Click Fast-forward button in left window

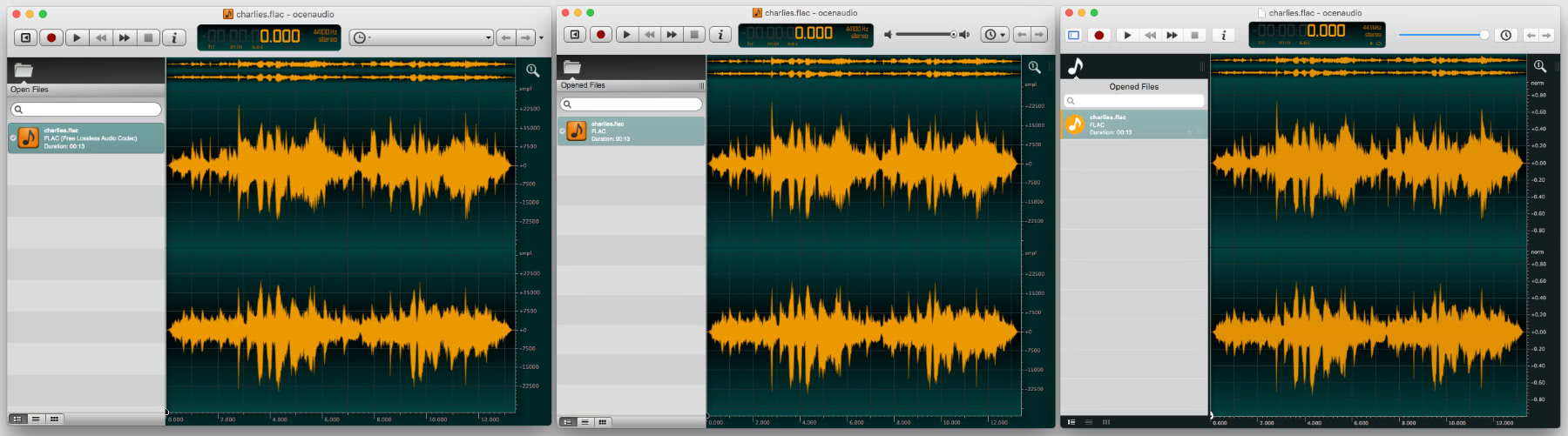pos(125,37)
